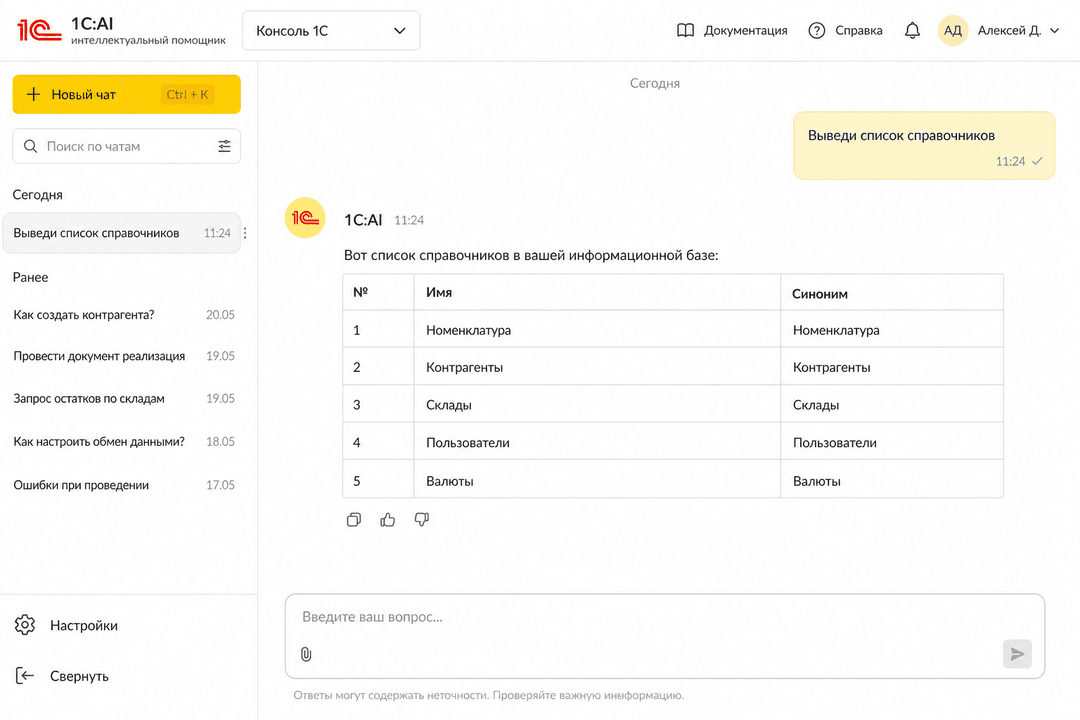
Task: Dislike the response with thumbs down
Action: coord(422,520)
